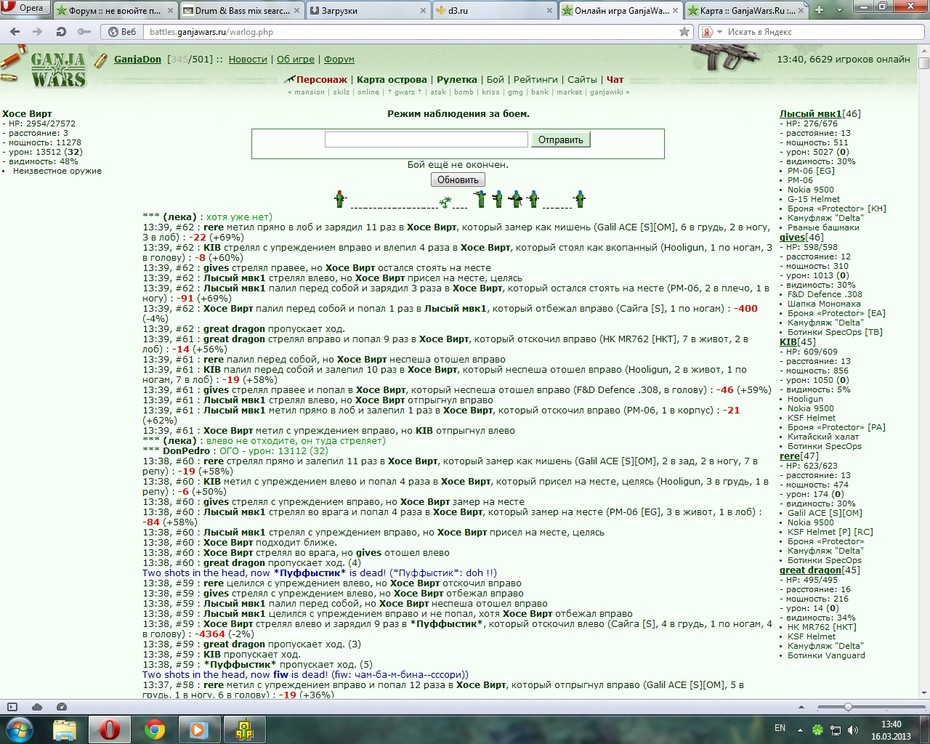This screenshot has width=930, height=744.
Task: Click the red-capped soldier figure on the battlefield
Action: (339, 199)
